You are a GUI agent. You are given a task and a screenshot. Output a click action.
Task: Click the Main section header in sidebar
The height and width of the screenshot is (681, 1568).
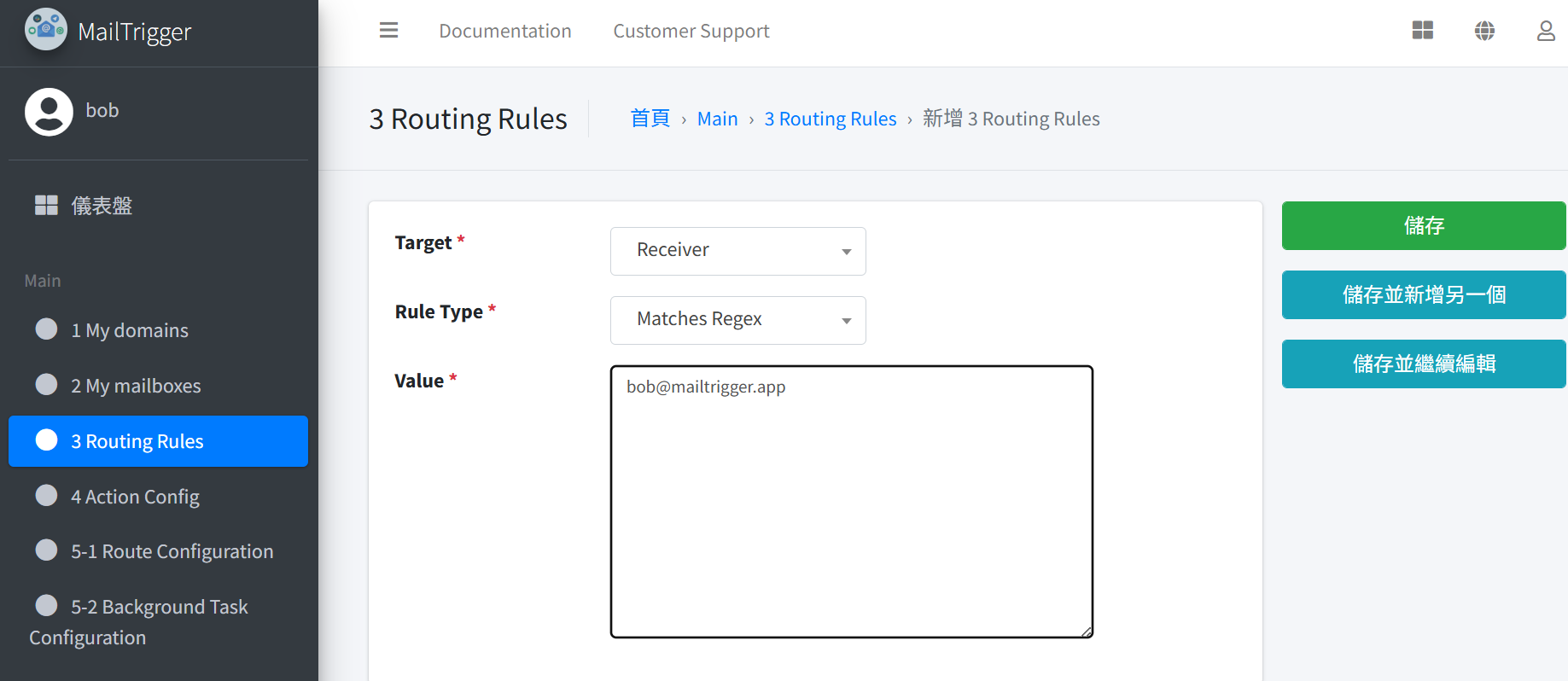click(43, 281)
